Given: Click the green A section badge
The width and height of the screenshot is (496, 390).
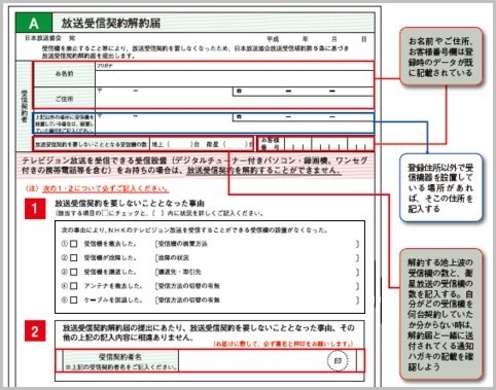Looking at the screenshot, I should tap(34, 23).
